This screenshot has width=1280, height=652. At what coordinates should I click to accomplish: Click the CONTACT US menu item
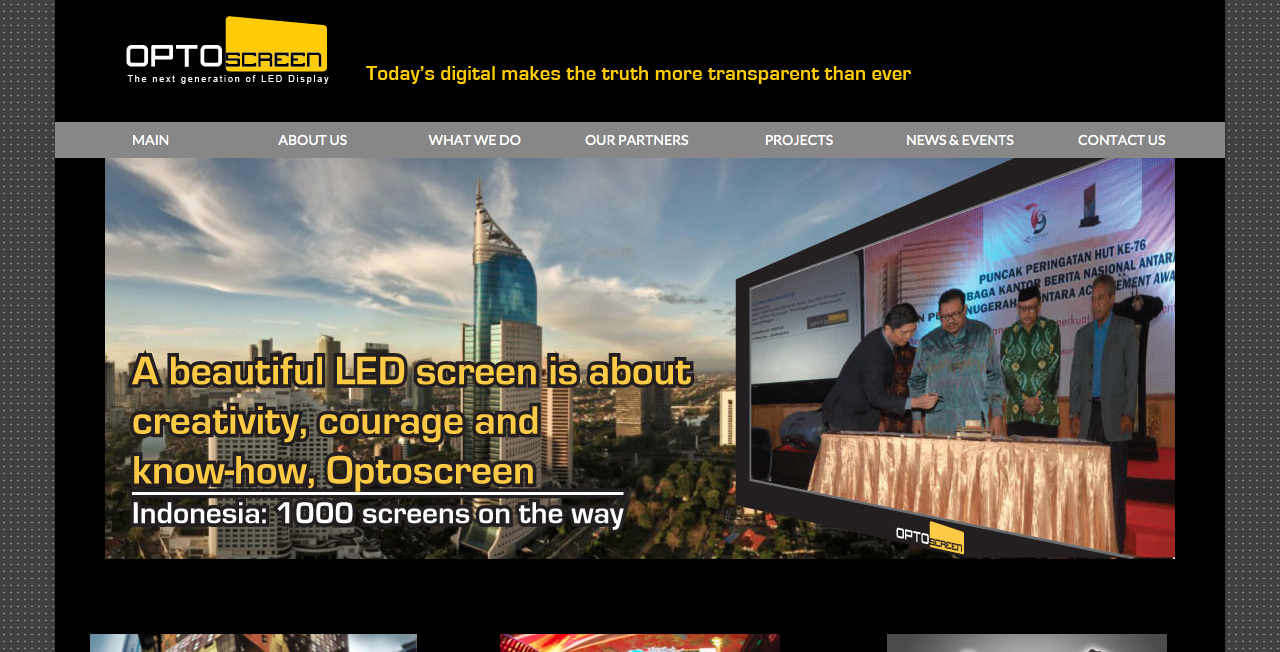click(x=1121, y=140)
